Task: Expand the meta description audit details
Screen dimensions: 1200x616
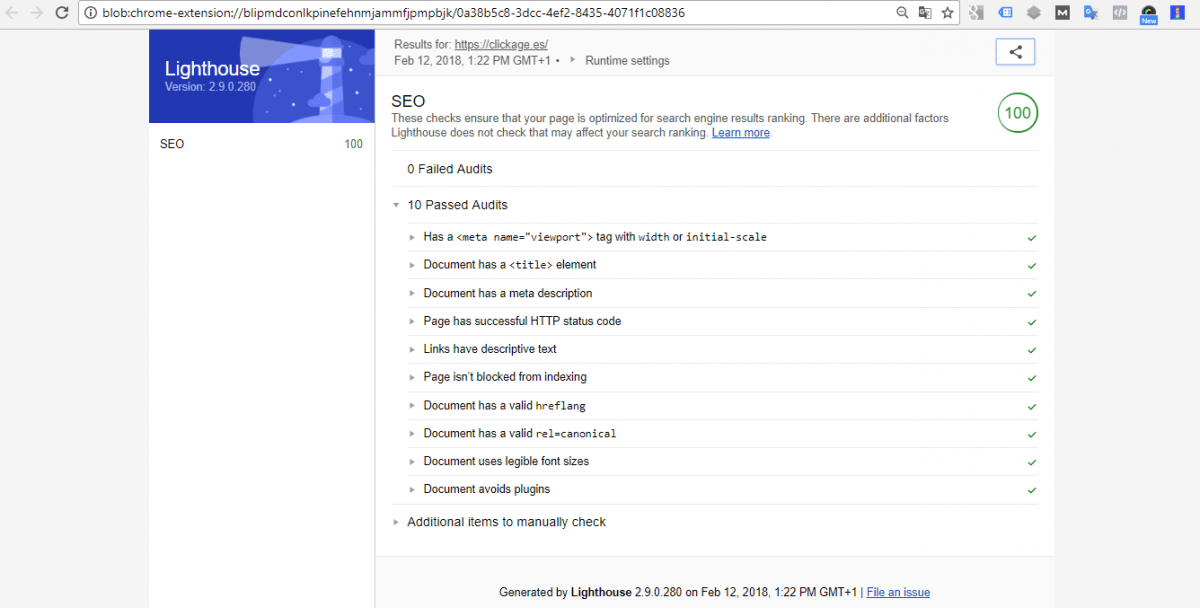Action: pyautogui.click(x=507, y=293)
